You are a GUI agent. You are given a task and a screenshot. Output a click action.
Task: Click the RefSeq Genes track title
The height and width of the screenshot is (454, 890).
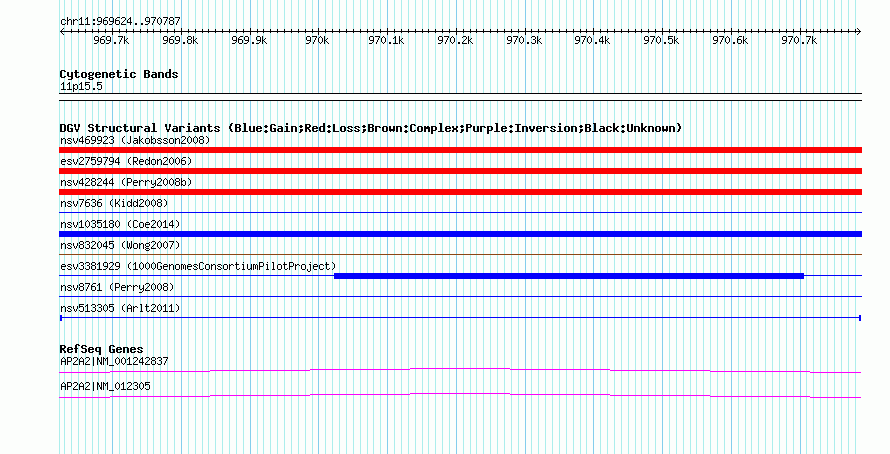(101, 350)
